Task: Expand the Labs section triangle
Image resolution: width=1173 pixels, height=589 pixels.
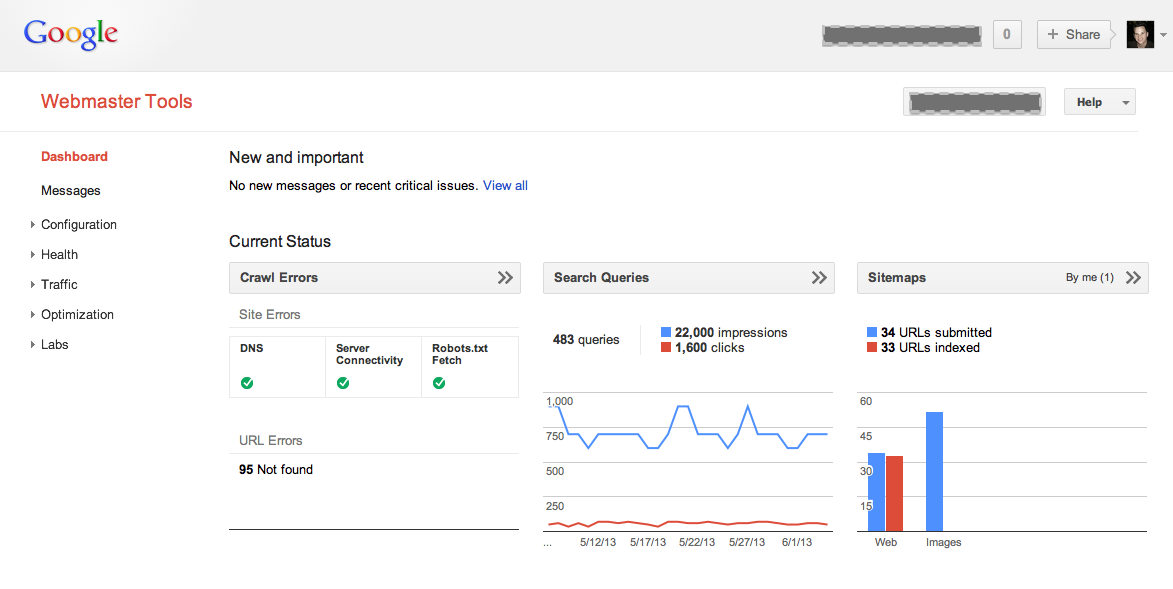Action: (x=32, y=344)
